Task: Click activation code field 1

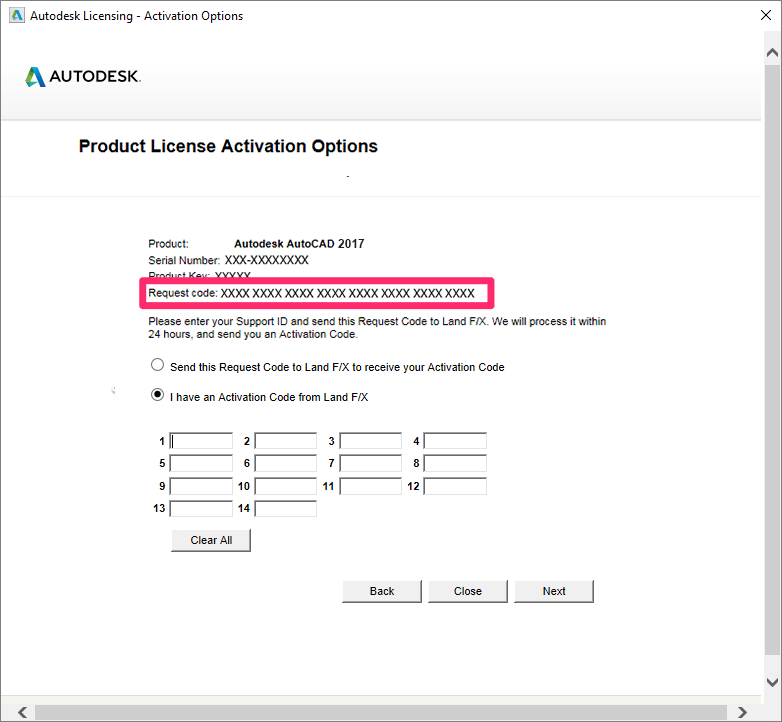Action: point(201,441)
